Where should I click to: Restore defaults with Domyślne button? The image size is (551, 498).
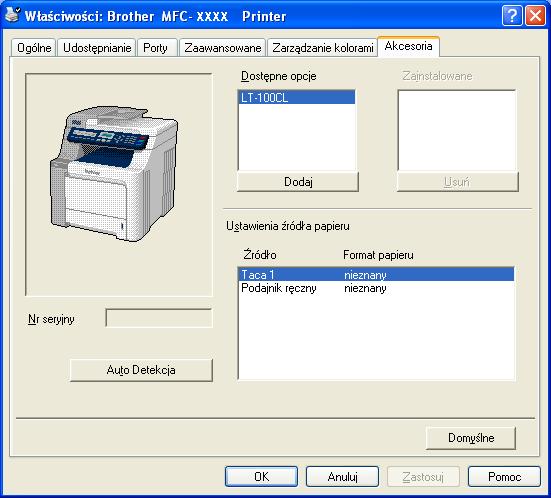coord(471,438)
